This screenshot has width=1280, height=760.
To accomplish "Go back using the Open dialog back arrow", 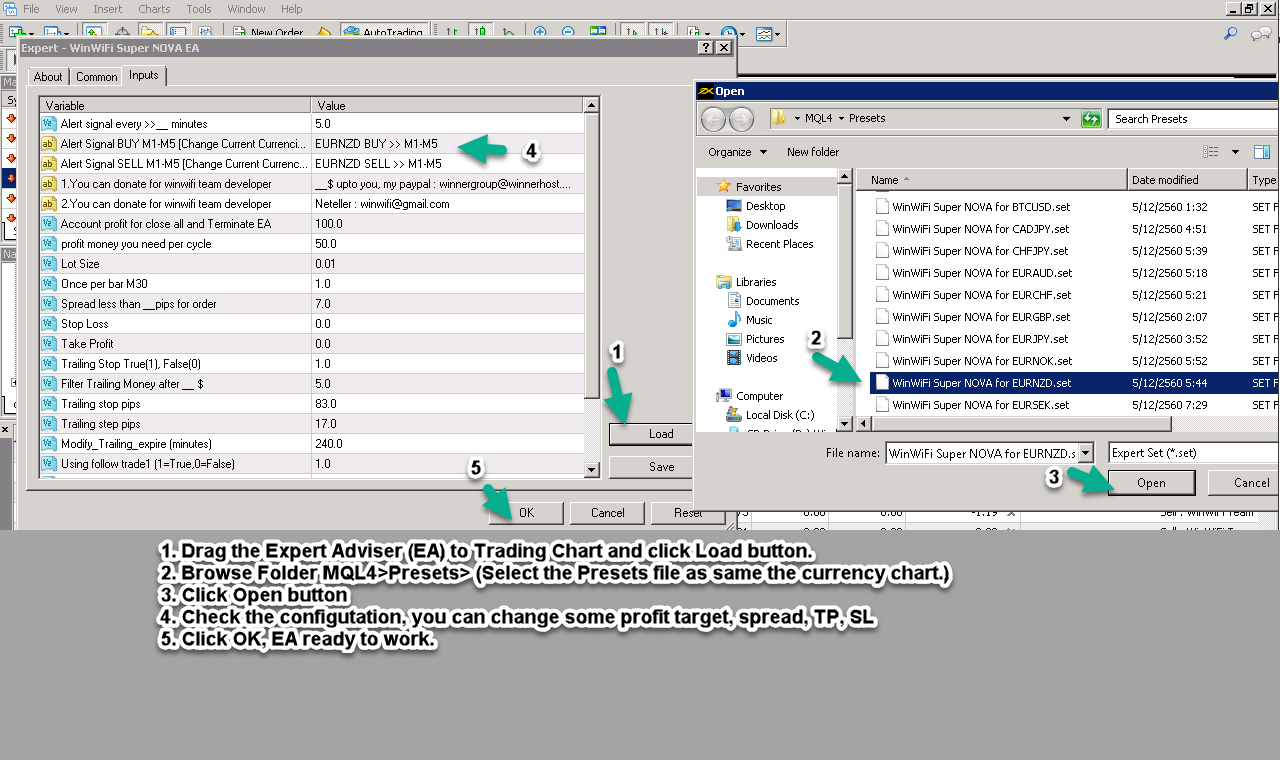I will 713,119.
